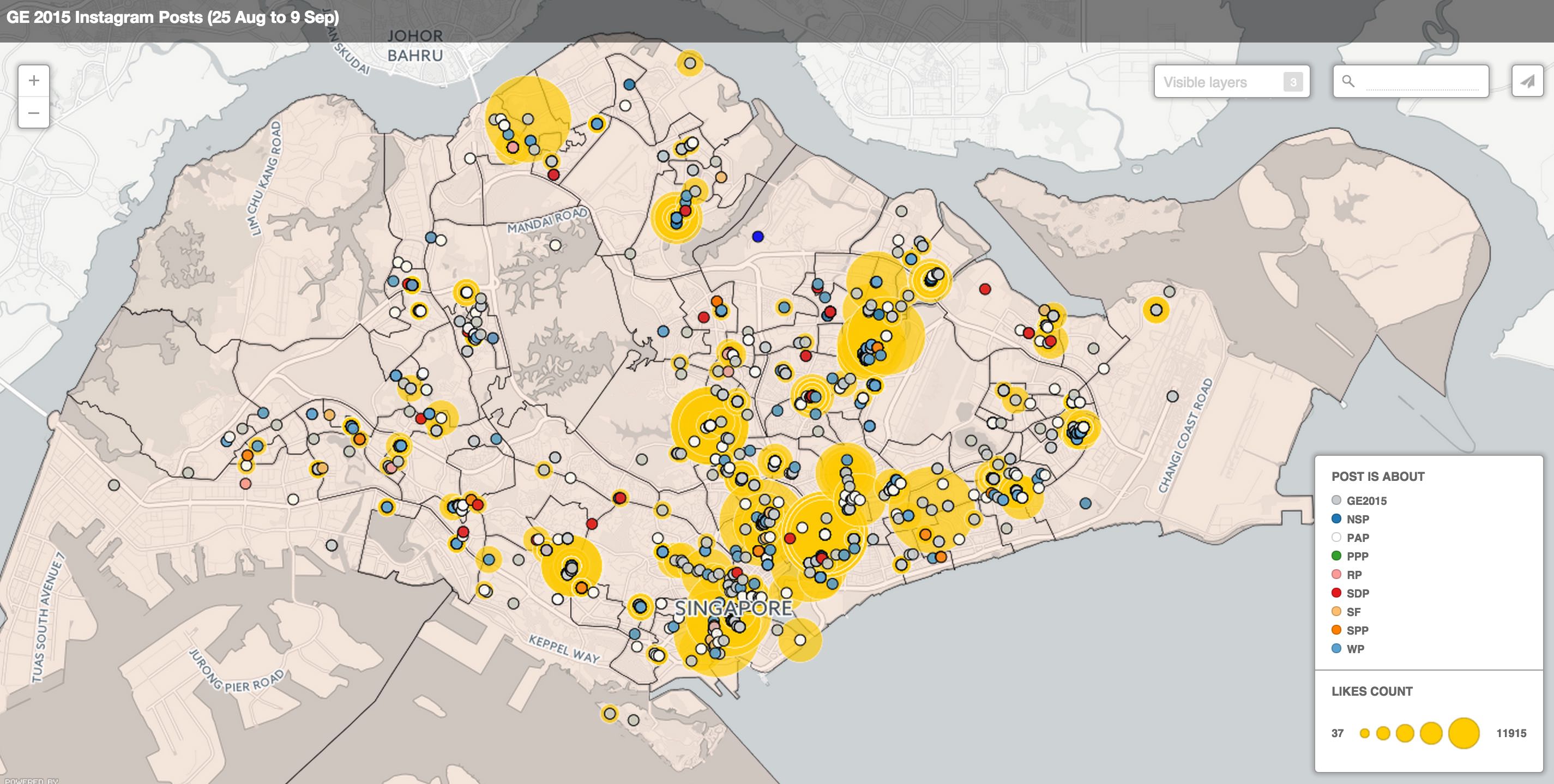The height and width of the screenshot is (784, 1554).
Task: Click the GE2015 gray legend swatch
Action: click(1336, 500)
